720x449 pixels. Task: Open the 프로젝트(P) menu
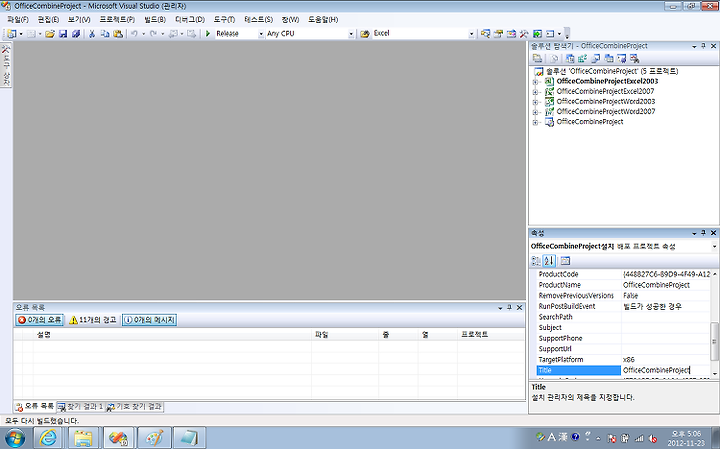point(117,19)
